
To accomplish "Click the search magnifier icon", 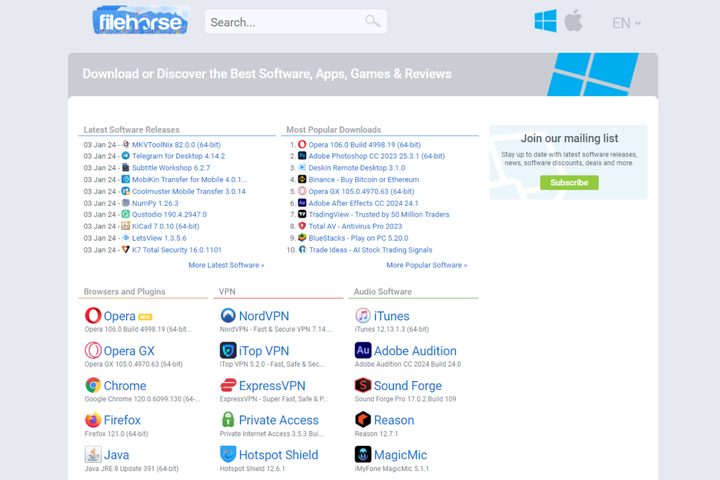I will click(372, 21).
